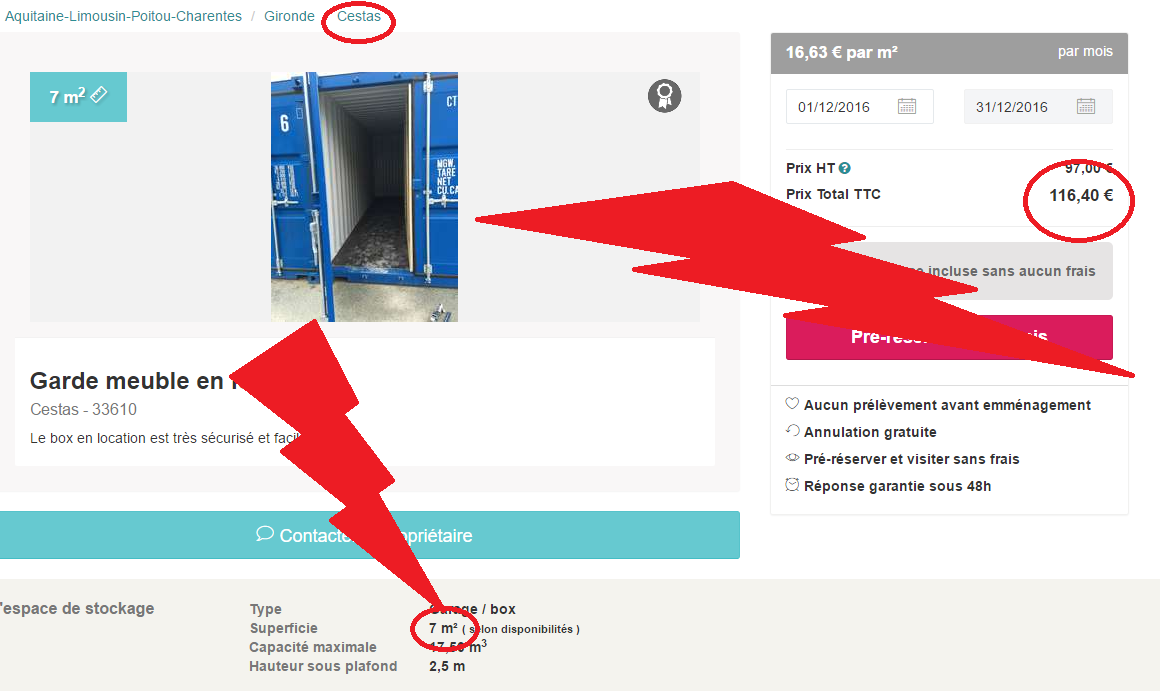Click the ruler icon beside 7 m²
Screen dimensions: 1160x691
99,95
